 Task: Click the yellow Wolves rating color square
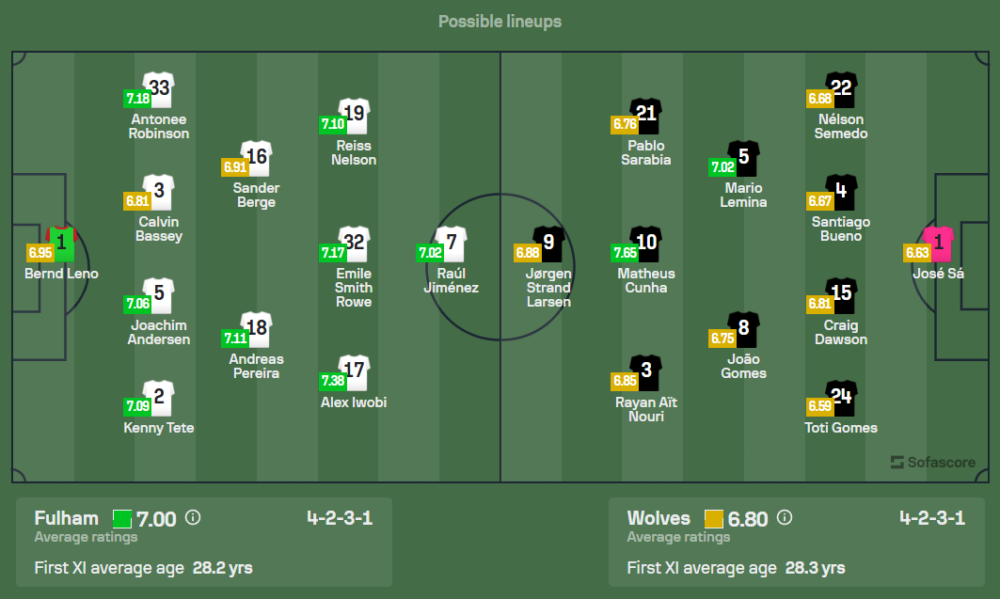714,519
